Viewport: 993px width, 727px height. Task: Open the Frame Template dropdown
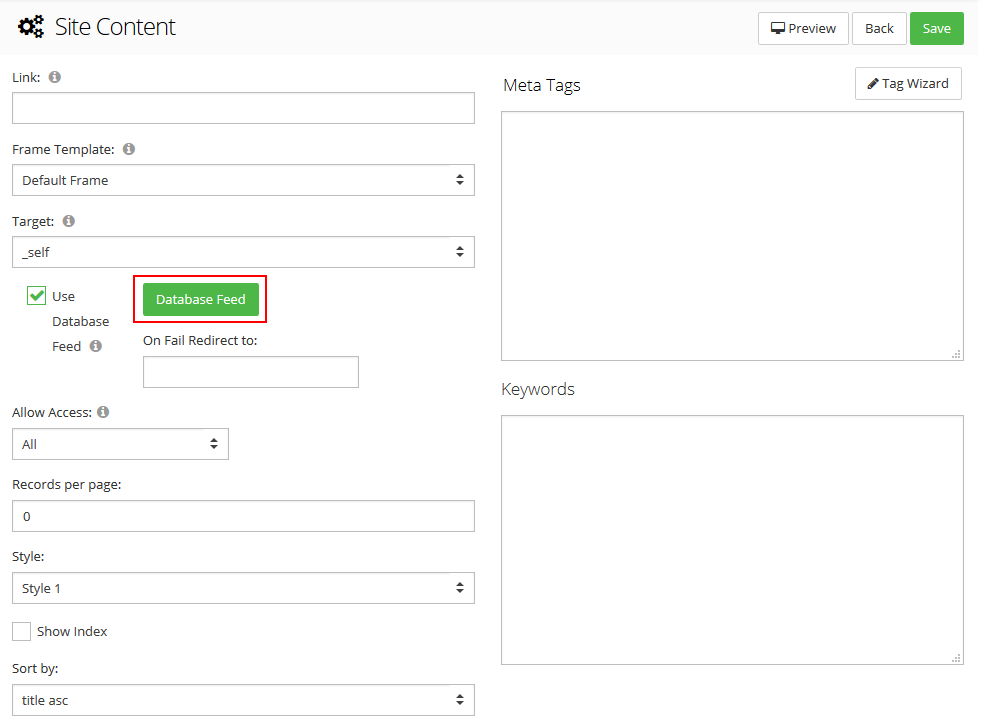coord(243,180)
